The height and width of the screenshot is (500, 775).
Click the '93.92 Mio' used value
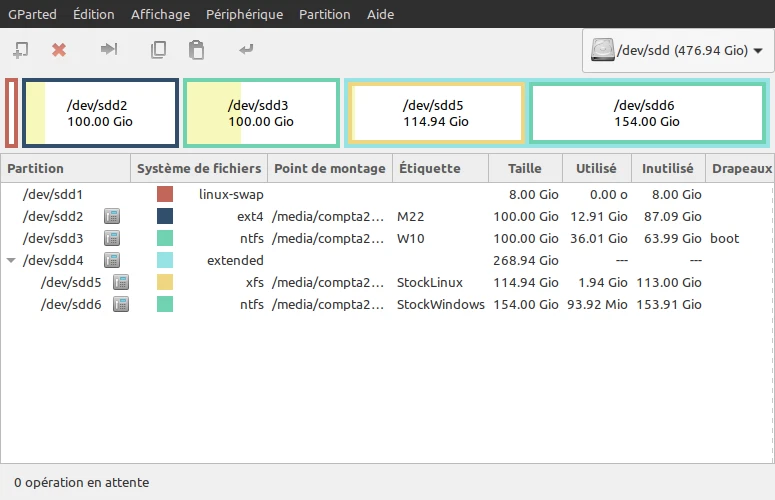(x=598, y=304)
